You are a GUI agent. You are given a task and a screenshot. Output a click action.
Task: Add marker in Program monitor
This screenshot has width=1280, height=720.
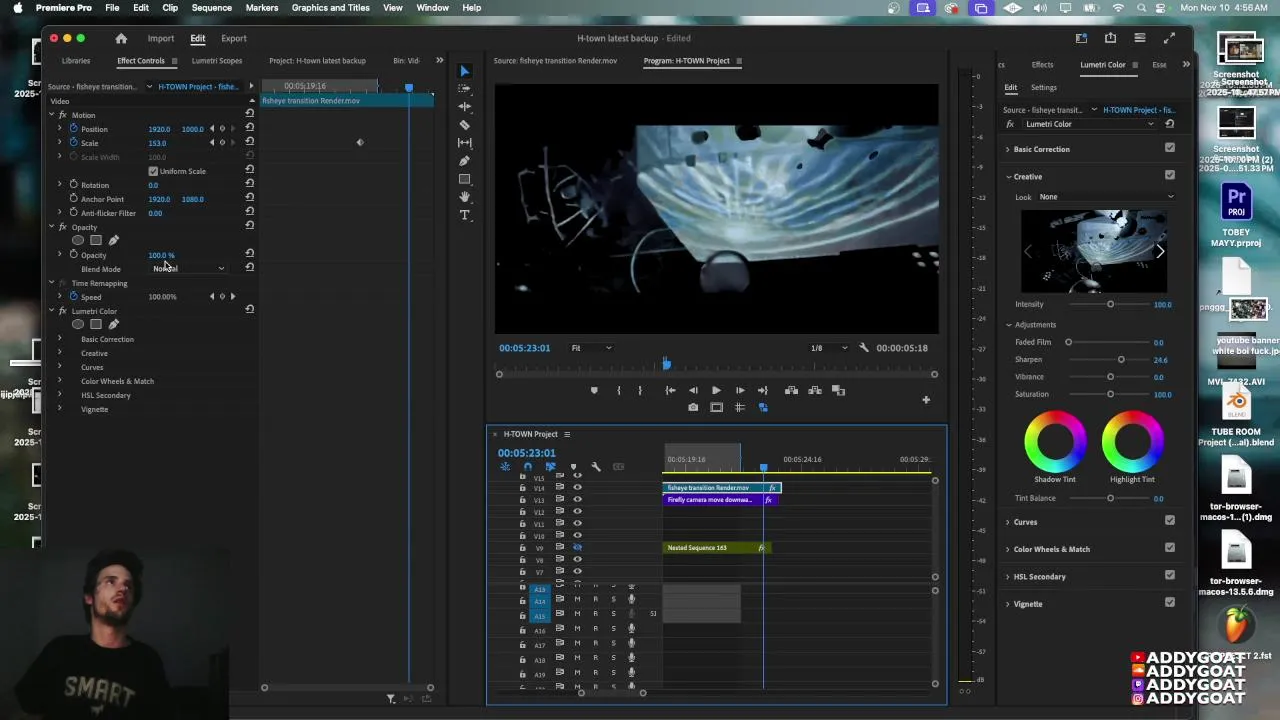594,390
